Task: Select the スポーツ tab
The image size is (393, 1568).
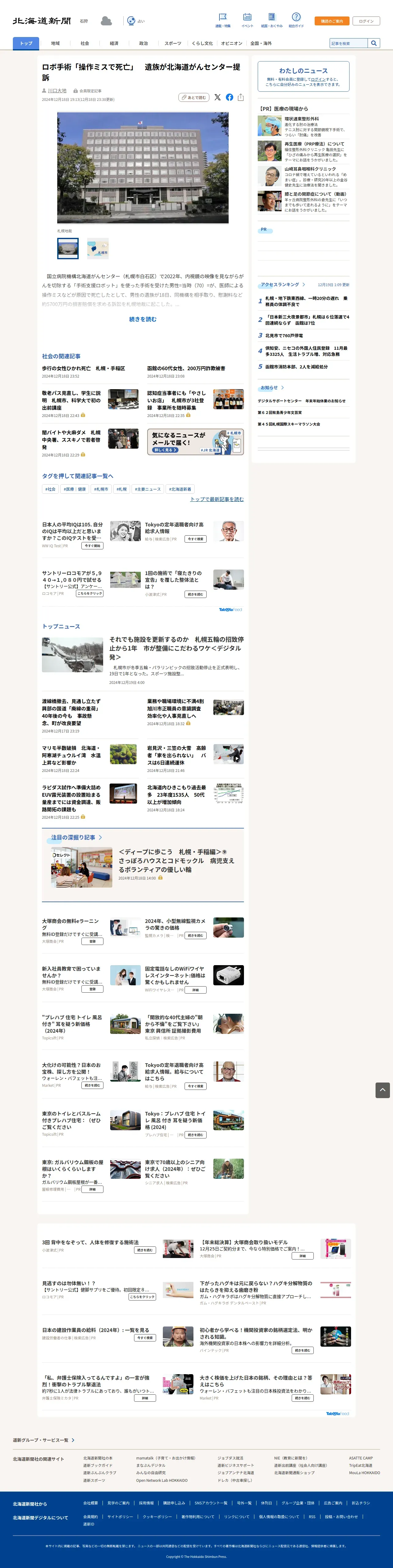Action: [173, 43]
